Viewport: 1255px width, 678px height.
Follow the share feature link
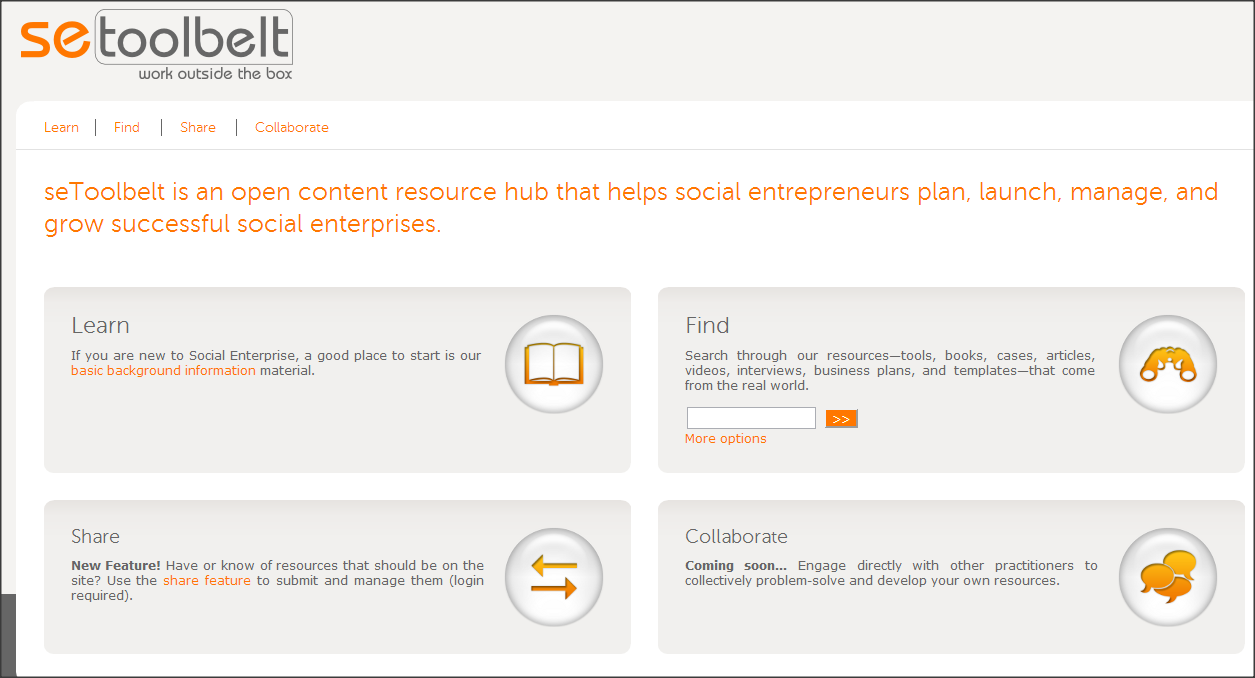(x=207, y=581)
